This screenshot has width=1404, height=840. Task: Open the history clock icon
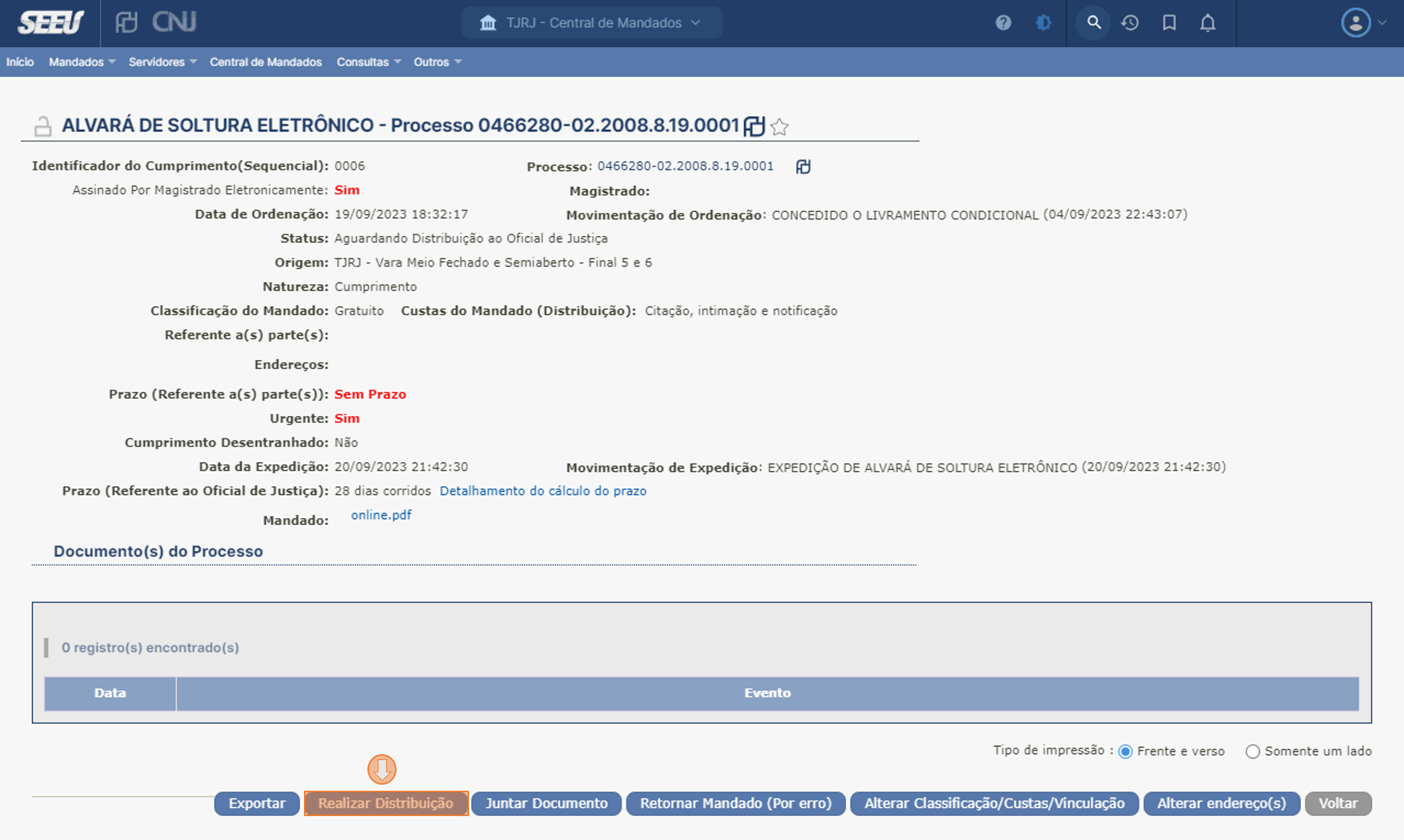pyautogui.click(x=1130, y=22)
